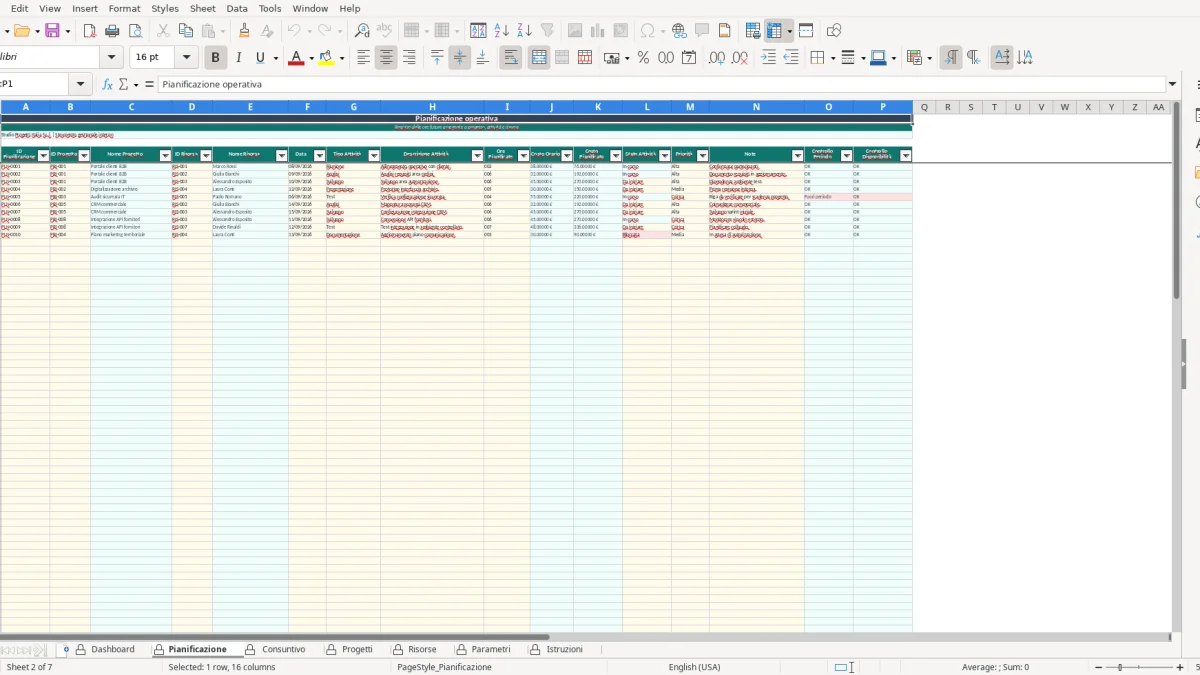Image resolution: width=1200 pixels, height=675 pixels.
Task: Apply the yellow background color
Action: pos(326,58)
